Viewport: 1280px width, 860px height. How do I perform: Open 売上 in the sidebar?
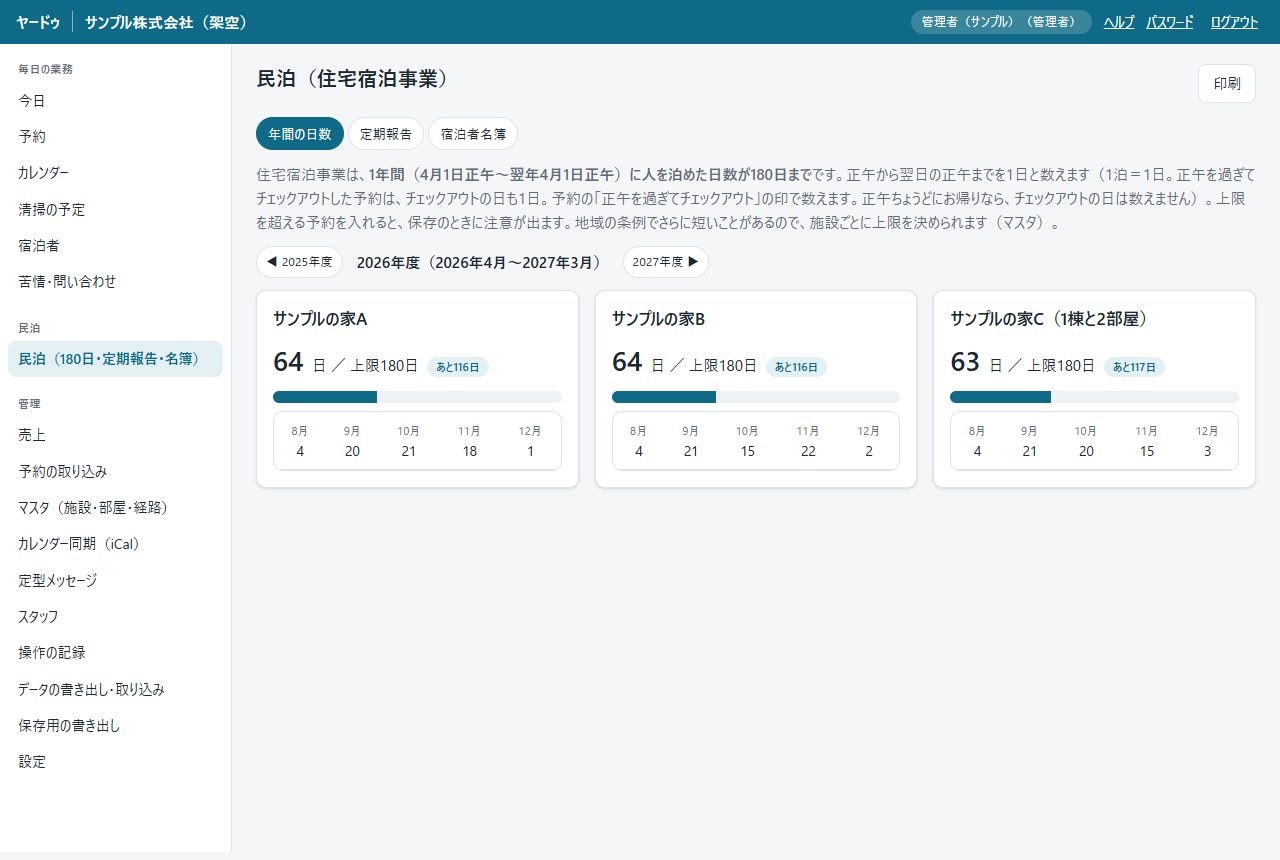pyautogui.click(x=115, y=435)
